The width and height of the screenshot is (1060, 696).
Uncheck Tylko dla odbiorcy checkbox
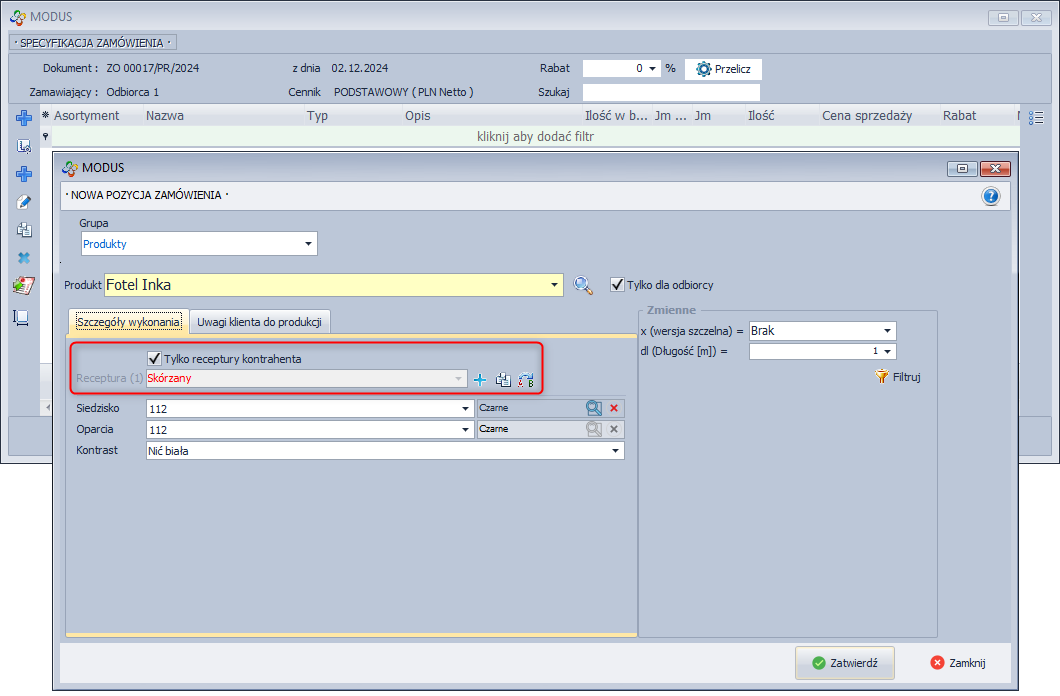click(617, 285)
